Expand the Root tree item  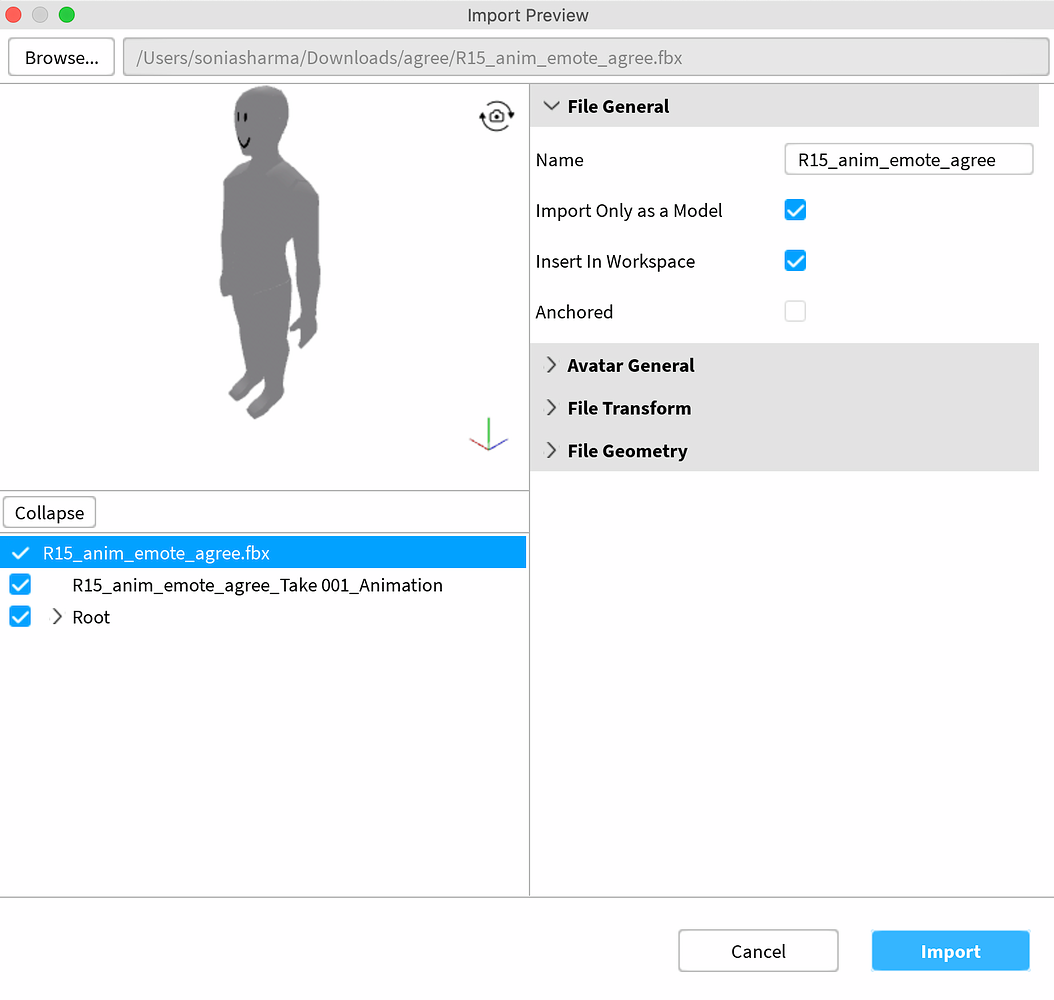point(56,616)
